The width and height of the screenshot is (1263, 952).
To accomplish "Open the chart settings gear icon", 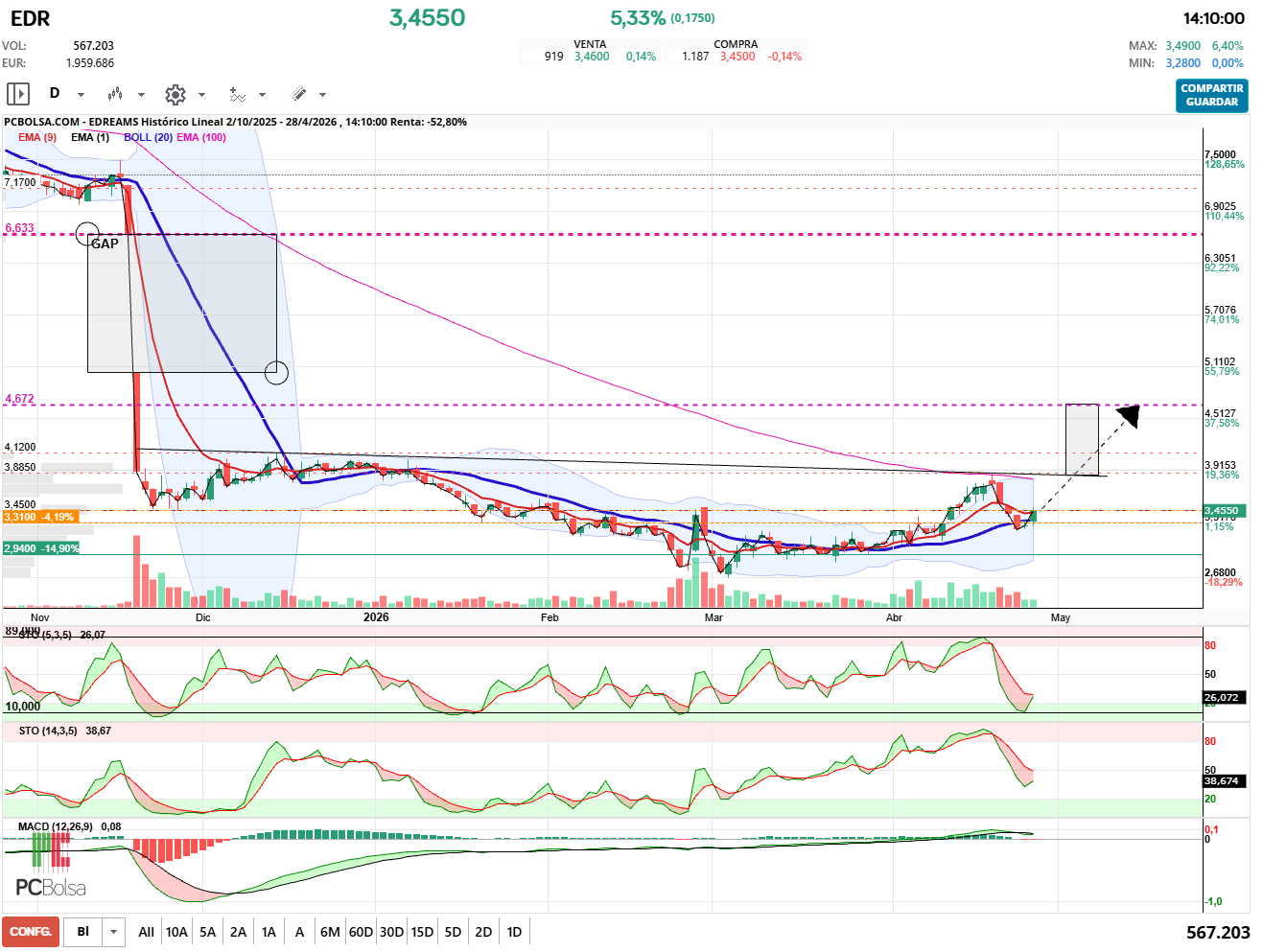I will click(175, 94).
